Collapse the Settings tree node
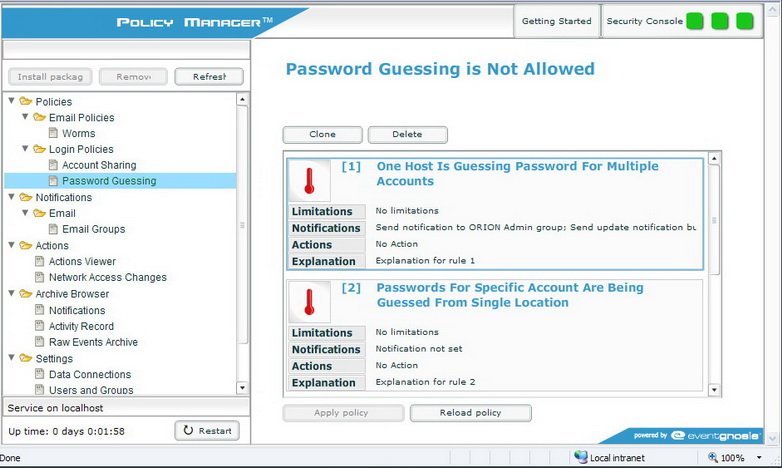Viewport: 782px width, 468px height. click(11, 357)
